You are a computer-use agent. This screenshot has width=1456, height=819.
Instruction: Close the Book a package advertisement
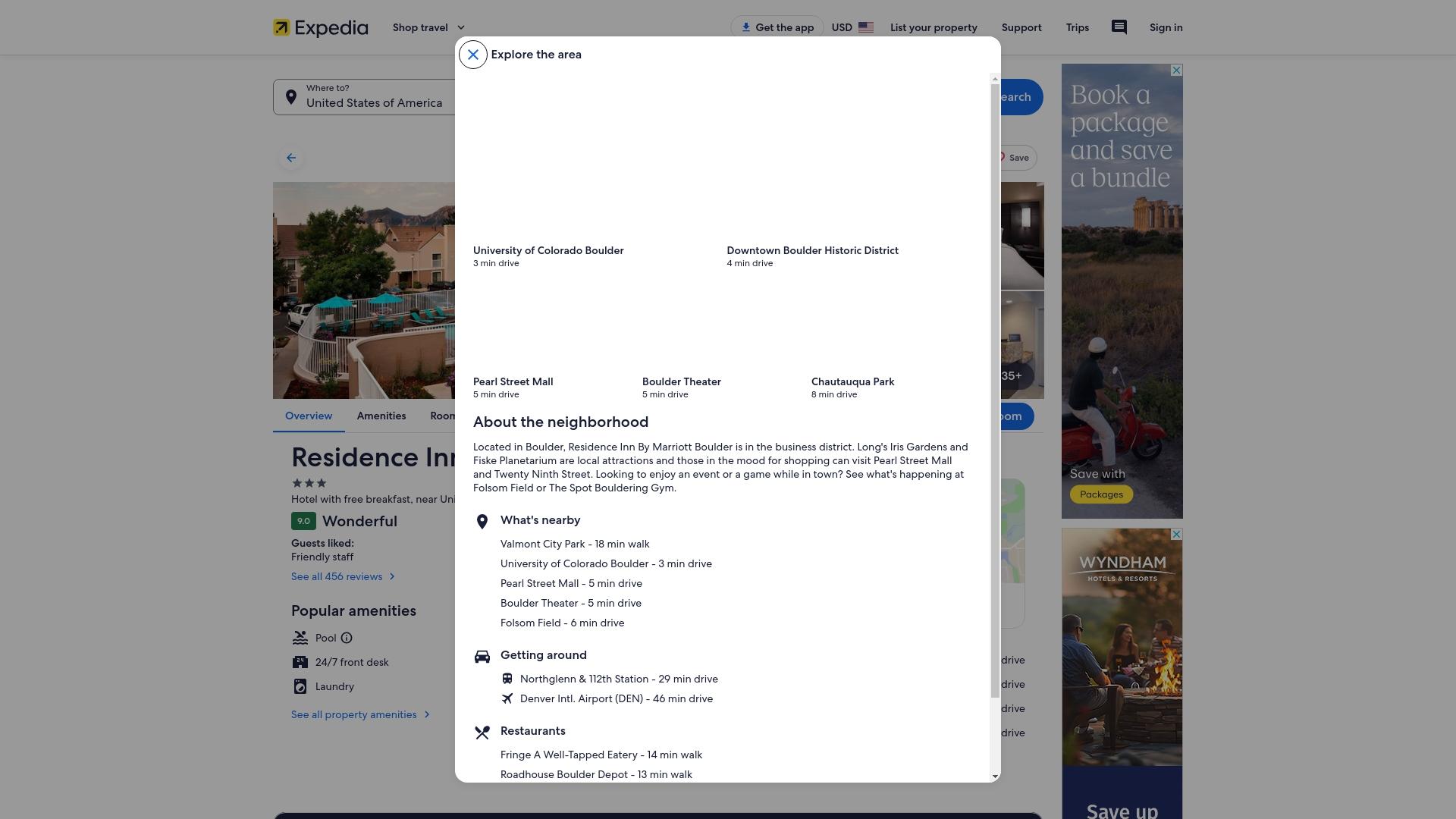[x=1176, y=71]
